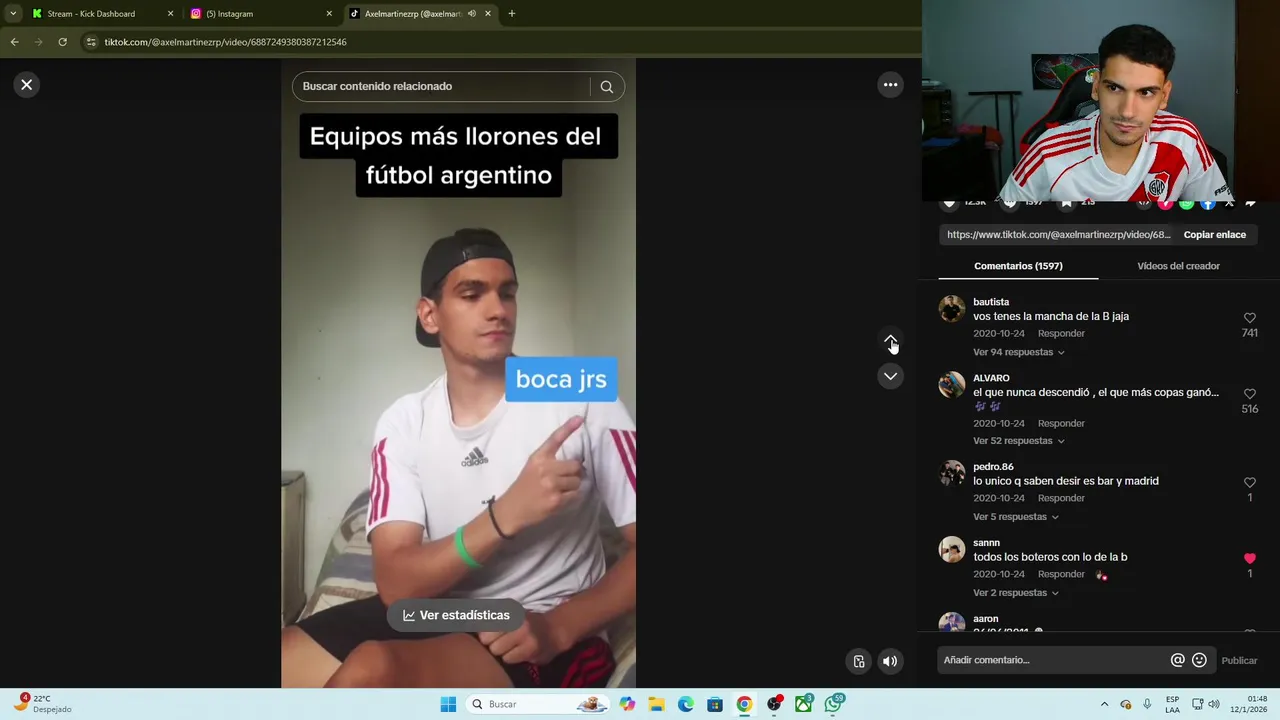Open Windows Start menu
The width and height of the screenshot is (1280, 720).
coord(448,704)
